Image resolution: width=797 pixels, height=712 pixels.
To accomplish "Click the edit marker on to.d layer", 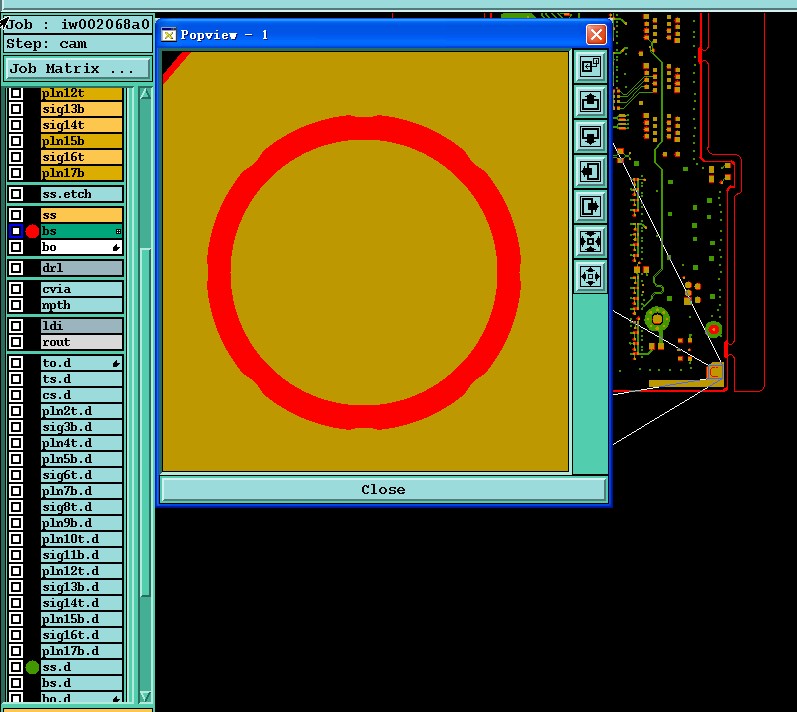I will (x=116, y=363).
